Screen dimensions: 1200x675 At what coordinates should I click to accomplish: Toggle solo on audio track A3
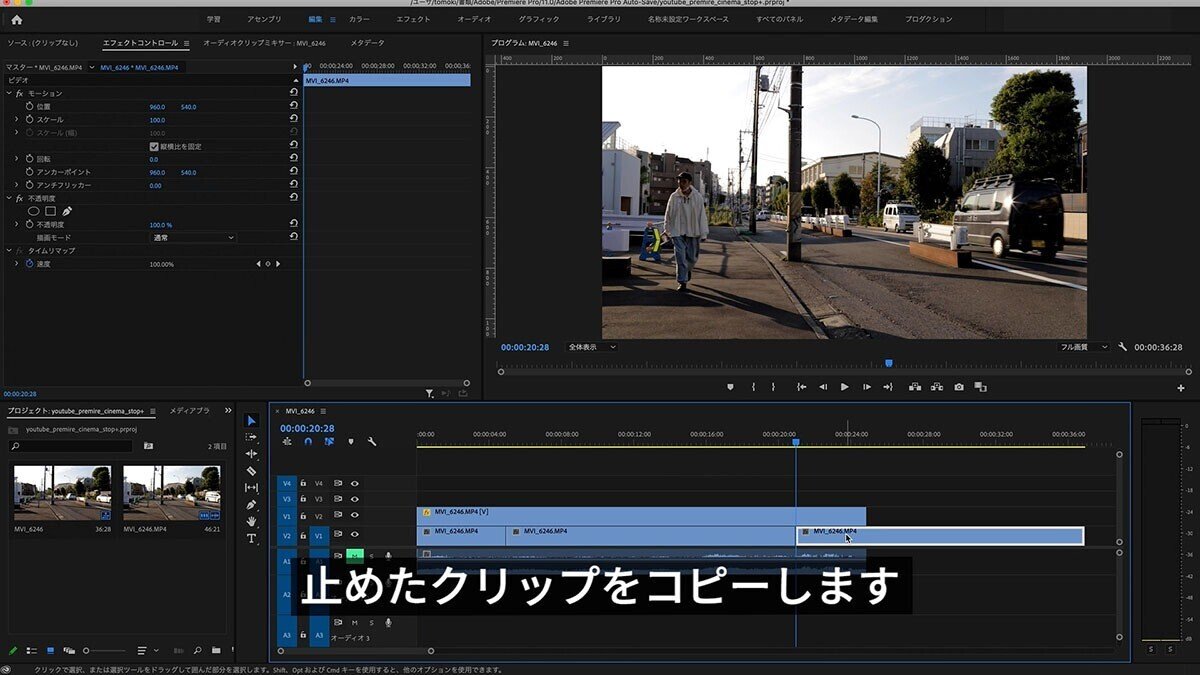coord(371,622)
